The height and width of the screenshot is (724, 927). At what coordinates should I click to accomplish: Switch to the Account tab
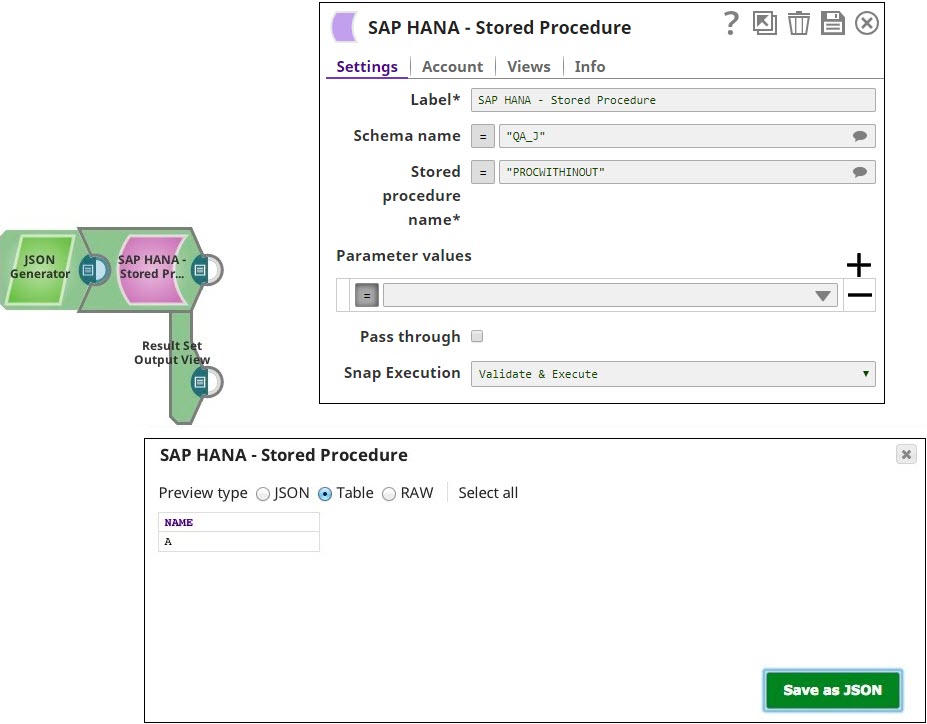pos(452,67)
